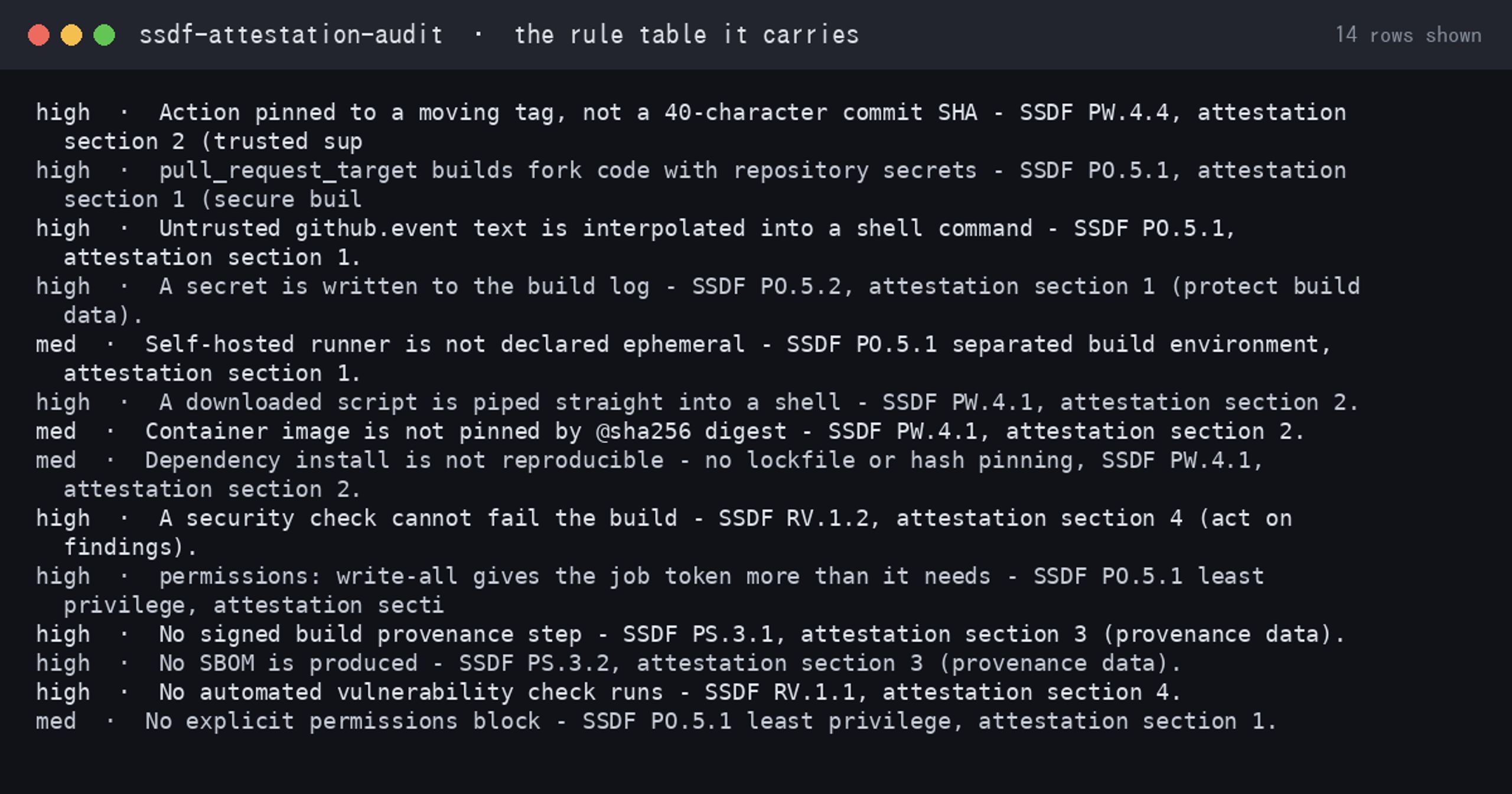The height and width of the screenshot is (794, 1512).
Task: Click the green maximize window button
Action: pos(105,35)
